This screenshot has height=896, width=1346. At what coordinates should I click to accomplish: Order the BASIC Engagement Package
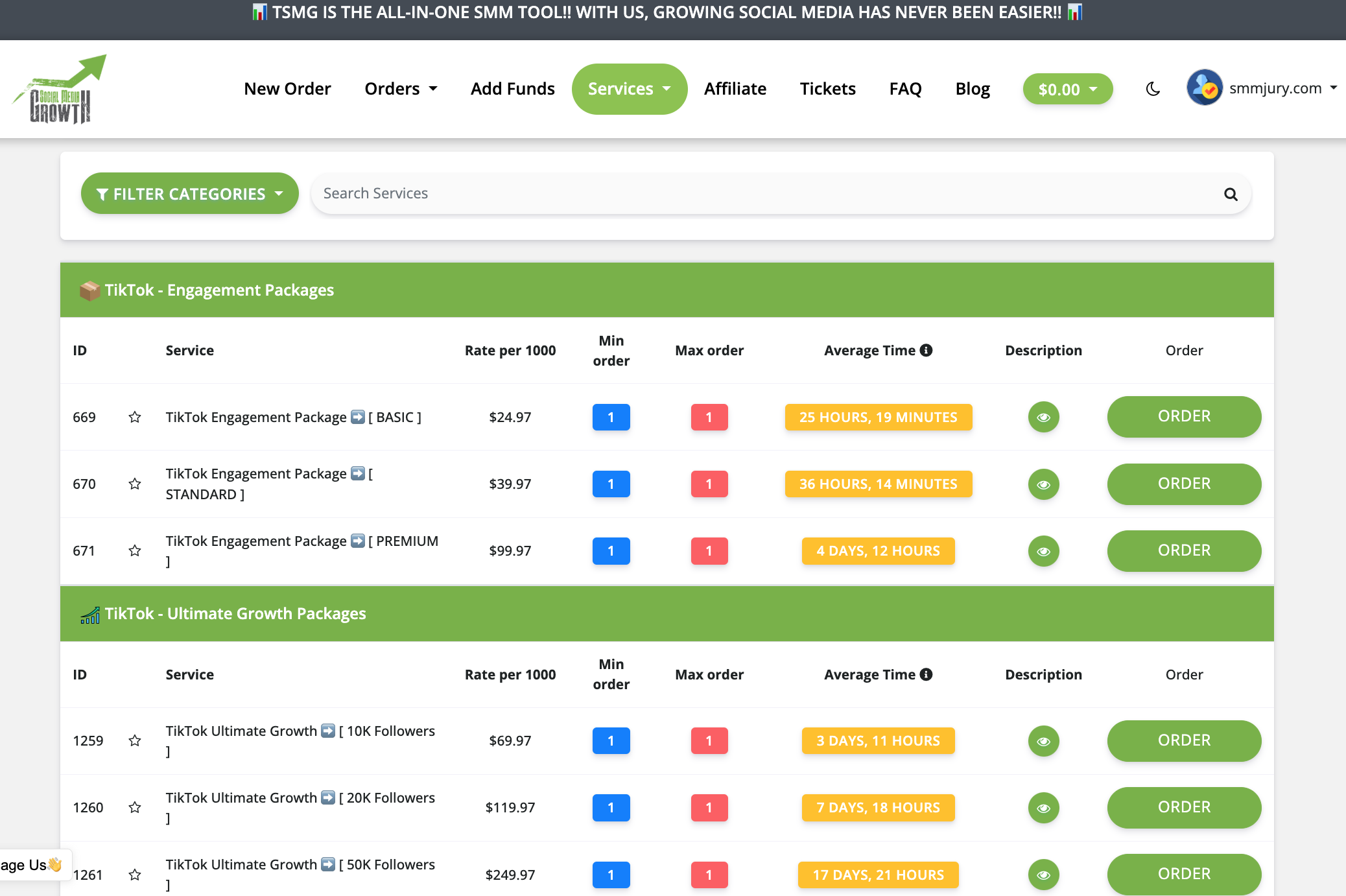point(1184,417)
